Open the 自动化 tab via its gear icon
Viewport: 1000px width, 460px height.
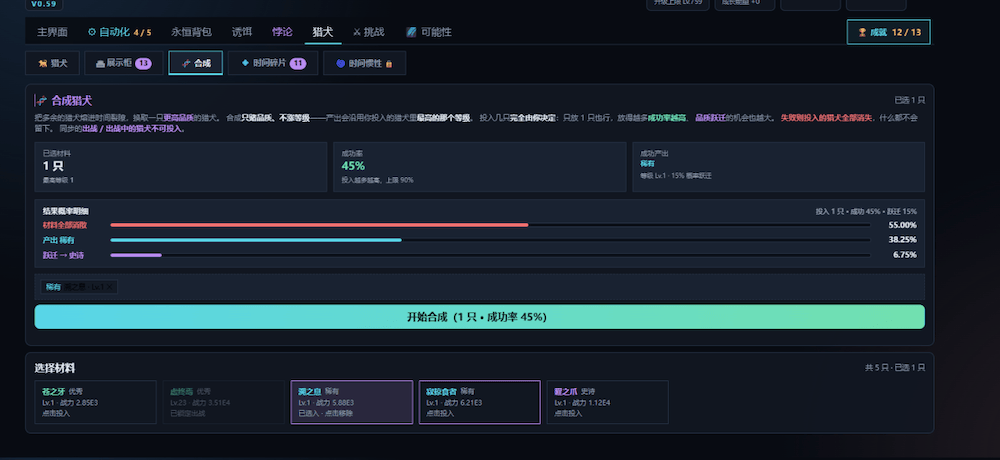[92, 32]
